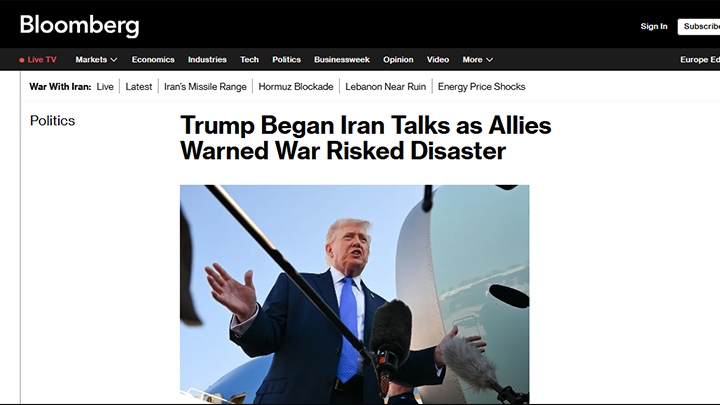Open the Hormuz Blockade story link
The image size is (720, 405).
tap(296, 86)
